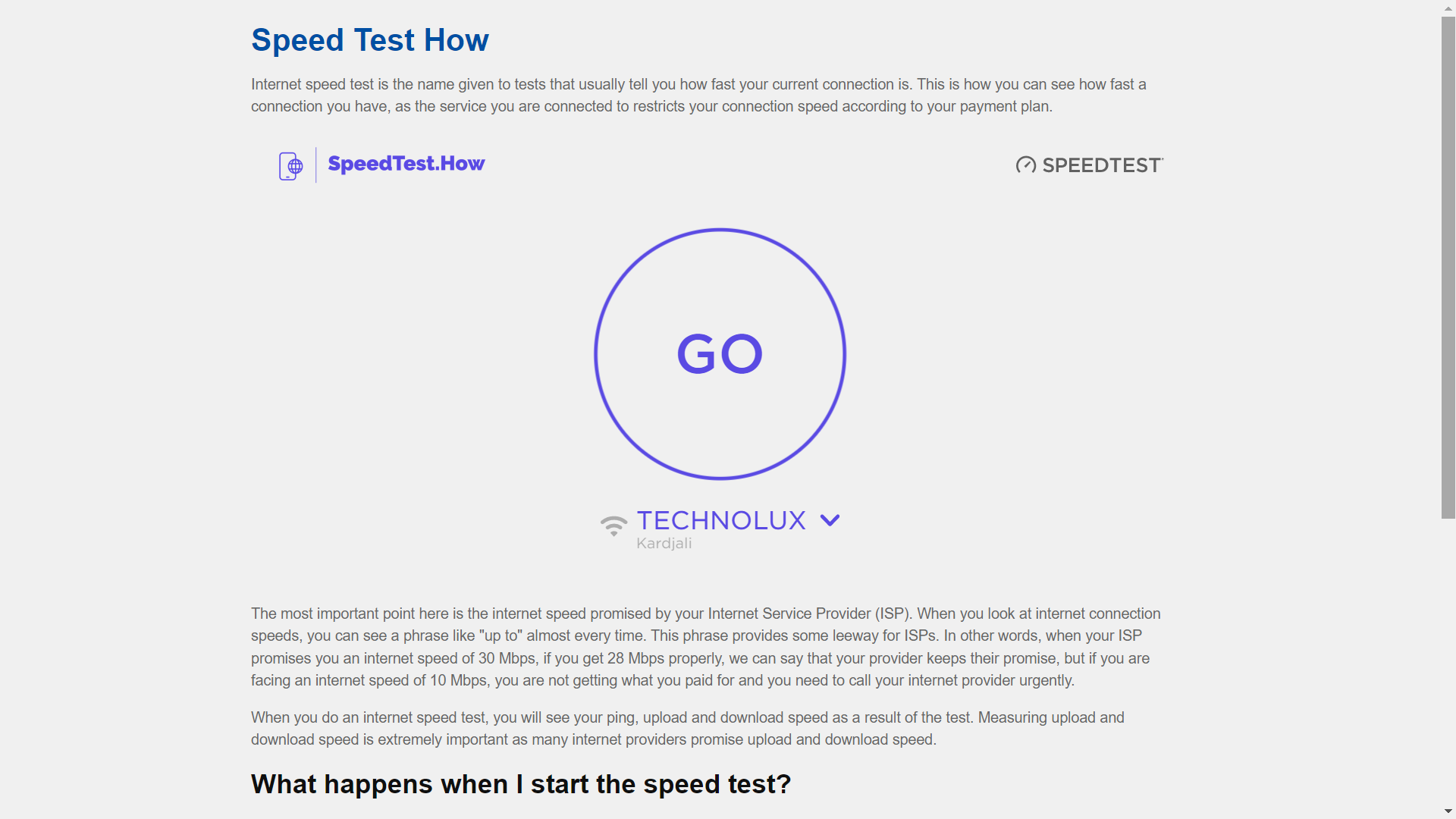Click the scrollbar up arrow icon
Screen dimensions: 1456x819
coord(1447,8)
